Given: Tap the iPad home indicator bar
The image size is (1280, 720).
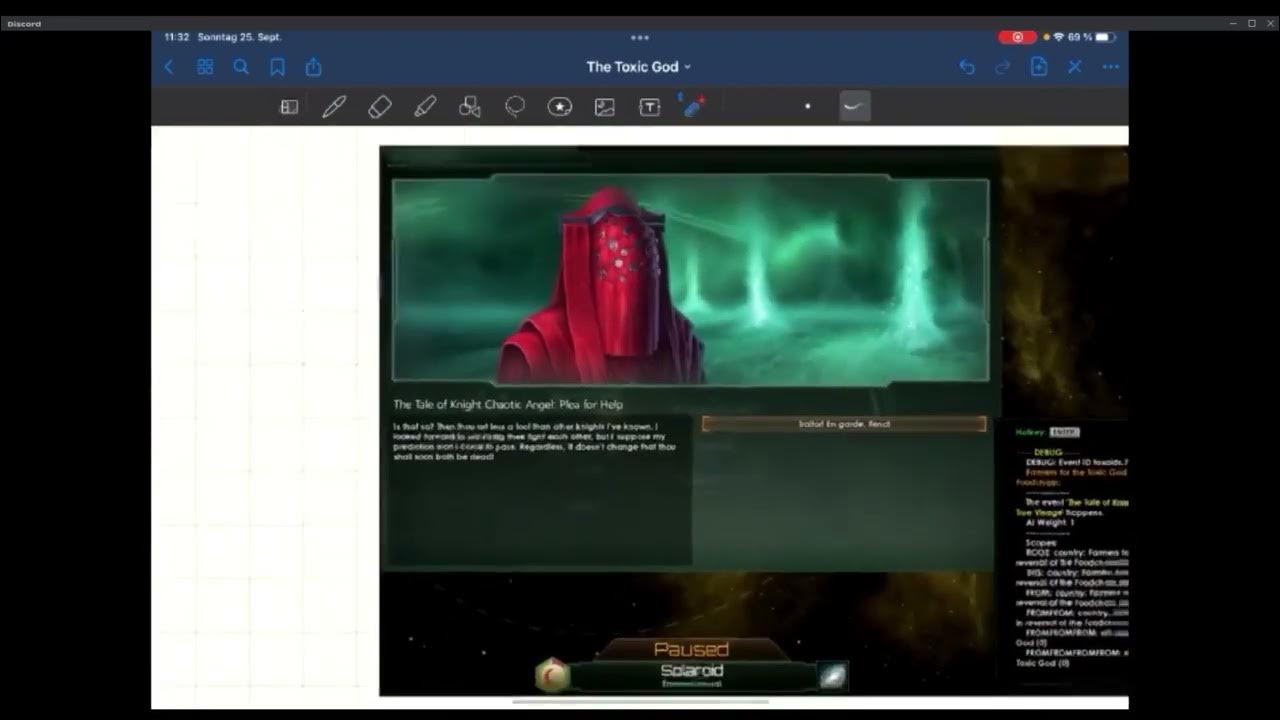Looking at the screenshot, I should [x=640, y=702].
